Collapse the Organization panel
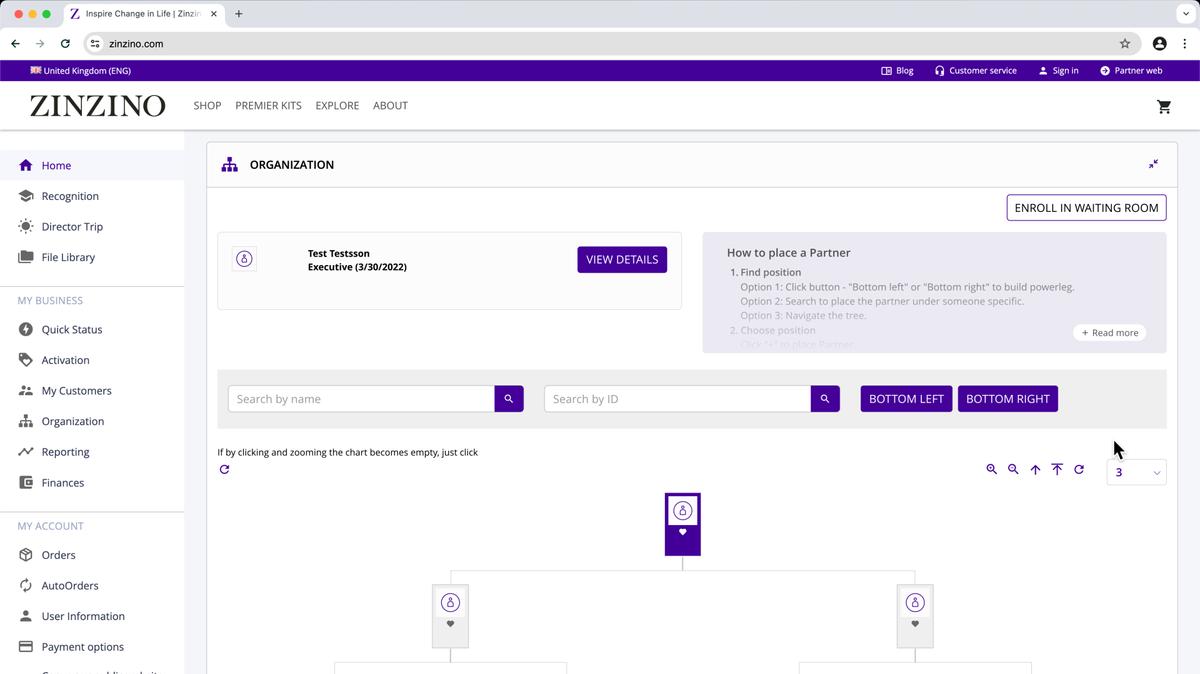 click(x=1153, y=164)
